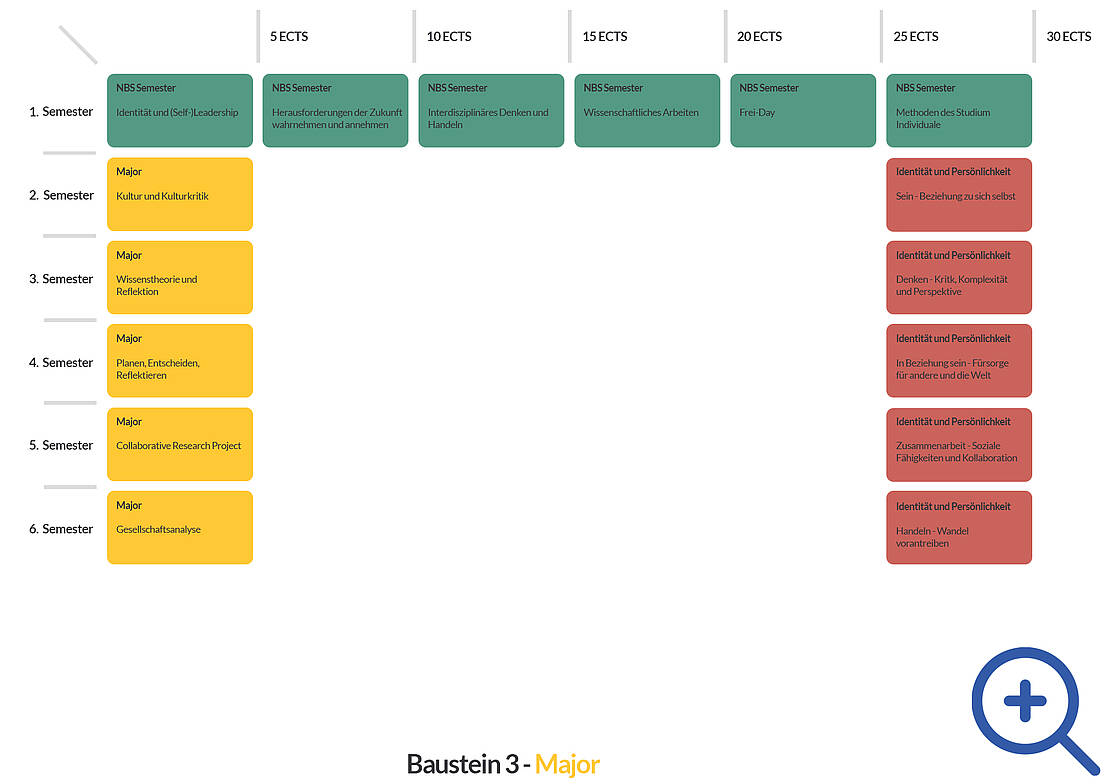Select the Frei-Day module card
The image size is (1110, 784).
(803, 111)
